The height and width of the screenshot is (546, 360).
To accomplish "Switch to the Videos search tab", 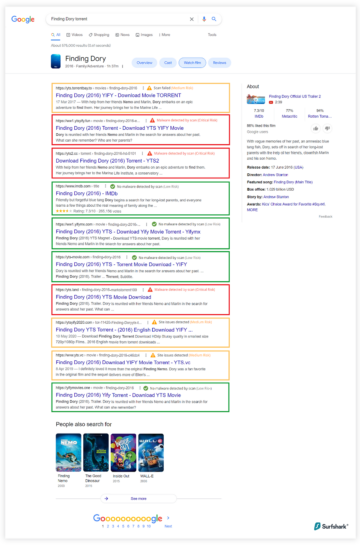I will click(75, 35).
